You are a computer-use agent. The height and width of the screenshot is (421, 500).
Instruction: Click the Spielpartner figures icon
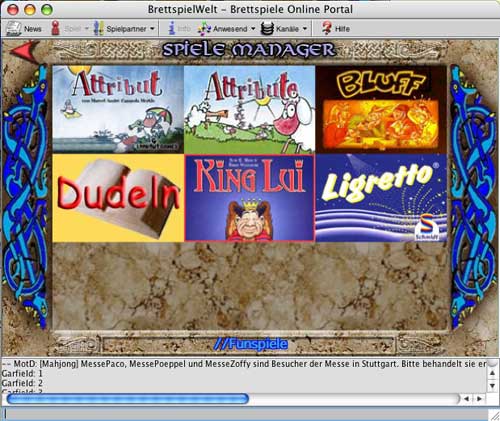click(x=98, y=28)
